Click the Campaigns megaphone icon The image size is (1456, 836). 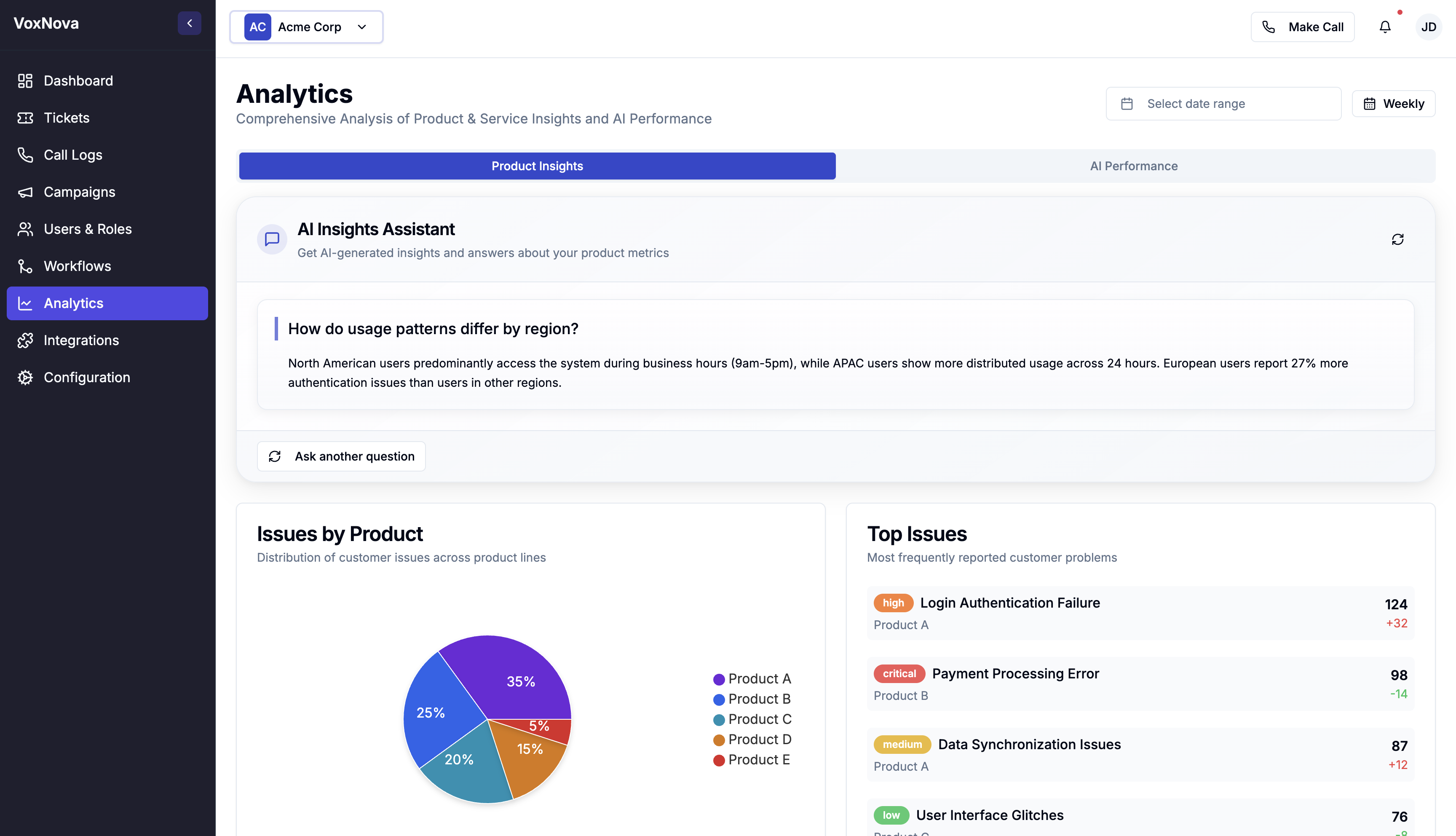tap(25, 192)
